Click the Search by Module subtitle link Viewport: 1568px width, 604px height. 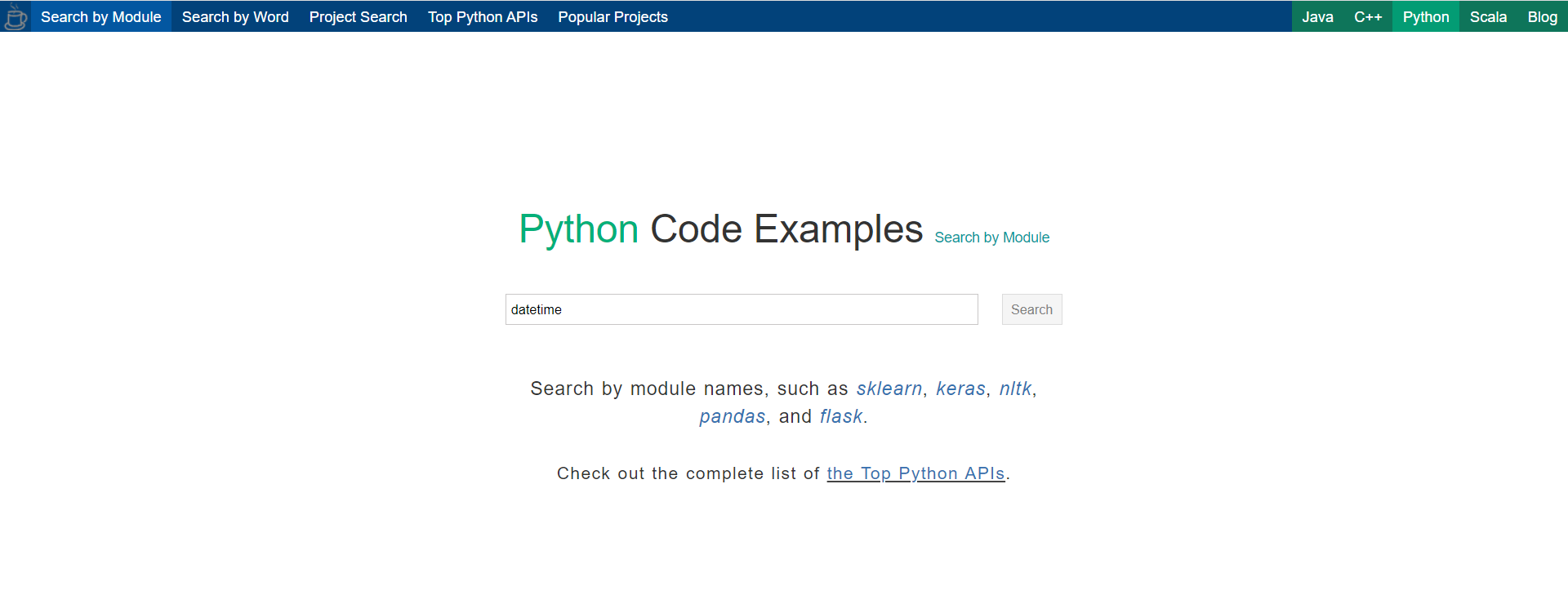pos(991,238)
